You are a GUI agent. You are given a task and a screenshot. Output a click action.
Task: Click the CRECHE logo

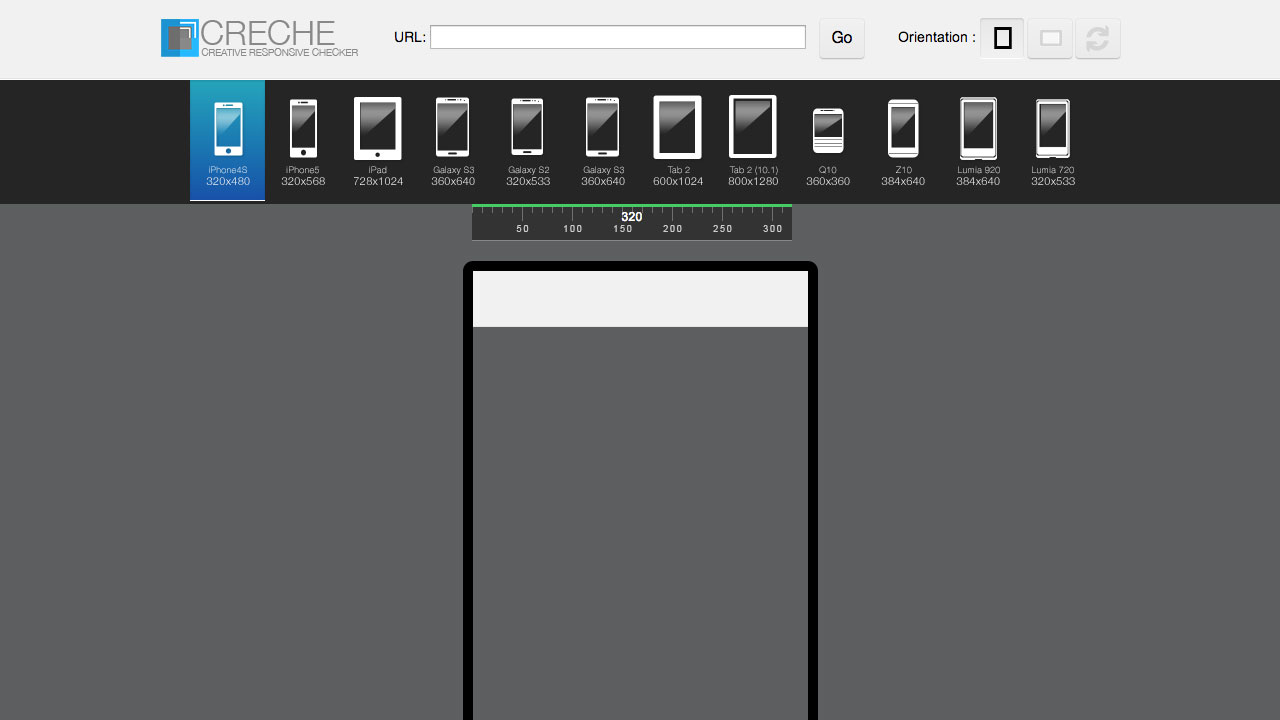(260, 38)
